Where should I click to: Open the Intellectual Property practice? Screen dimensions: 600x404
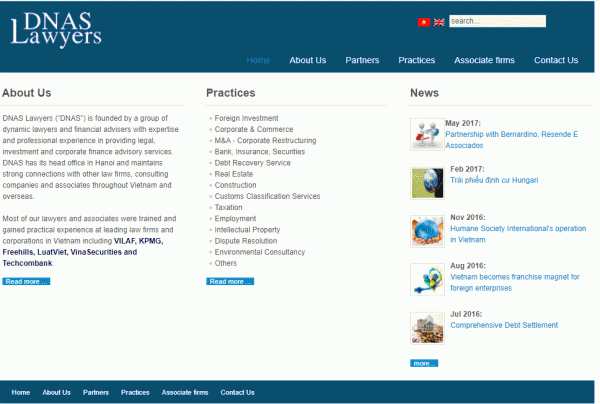[247, 230]
